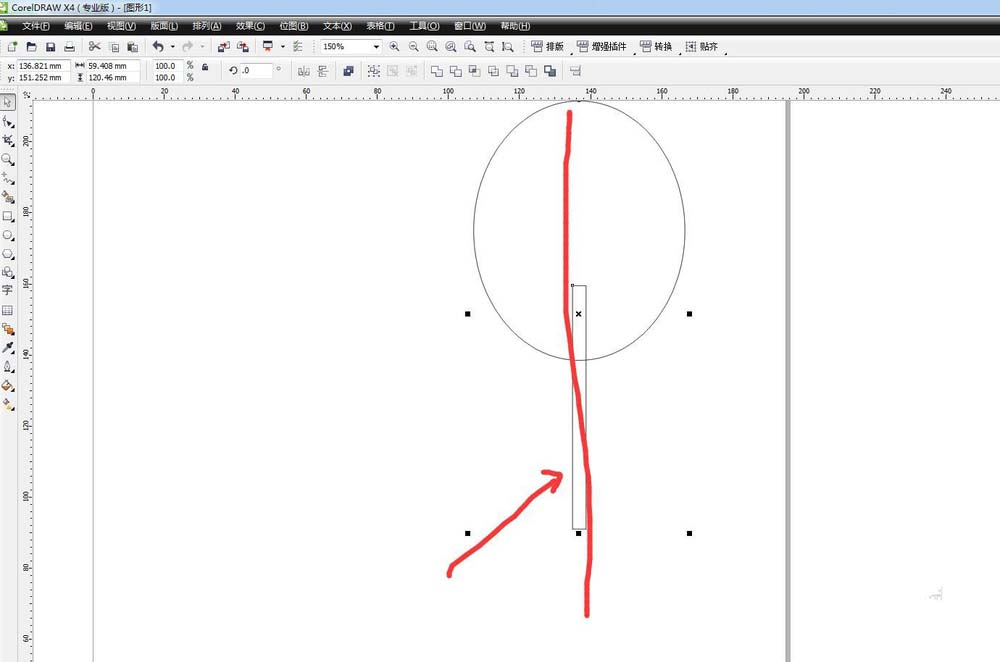Screen dimensions: 1000x662
Task: Select the Smart fill tool
Action: pos(8,198)
